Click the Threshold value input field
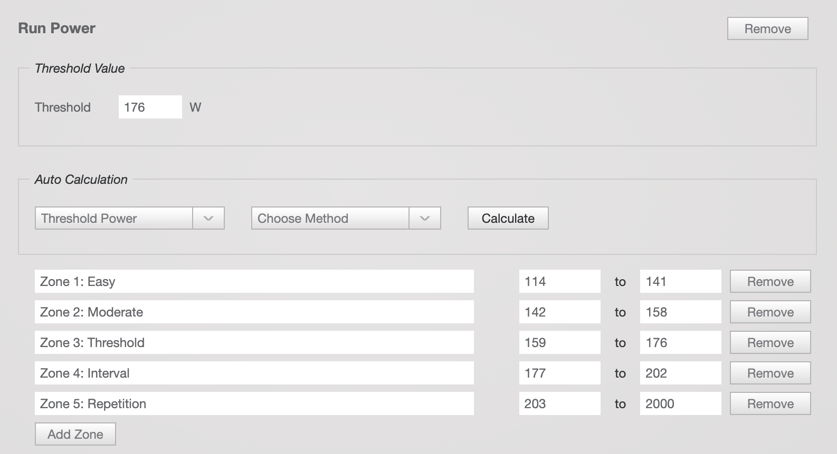Viewport: 837px width, 454px height. coord(150,107)
